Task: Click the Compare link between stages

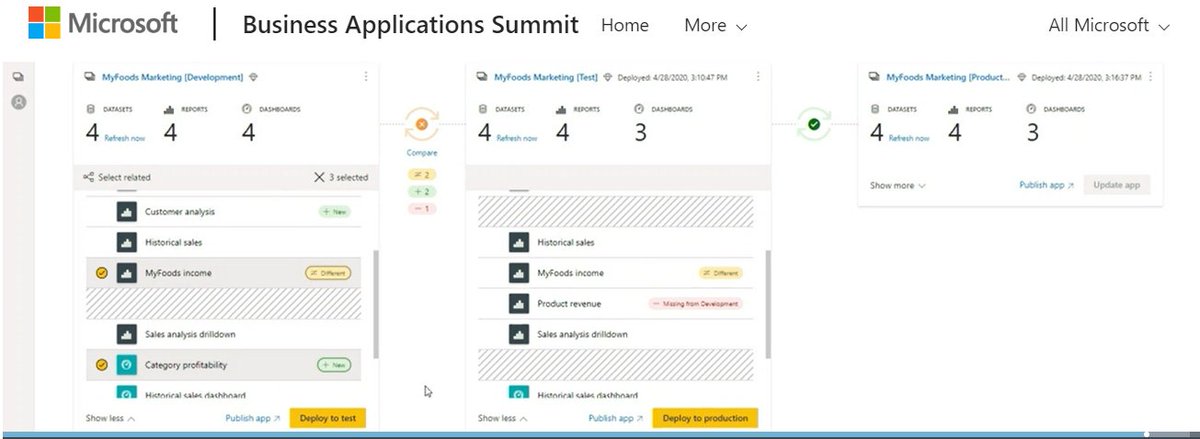Action: [x=422, y=153]
